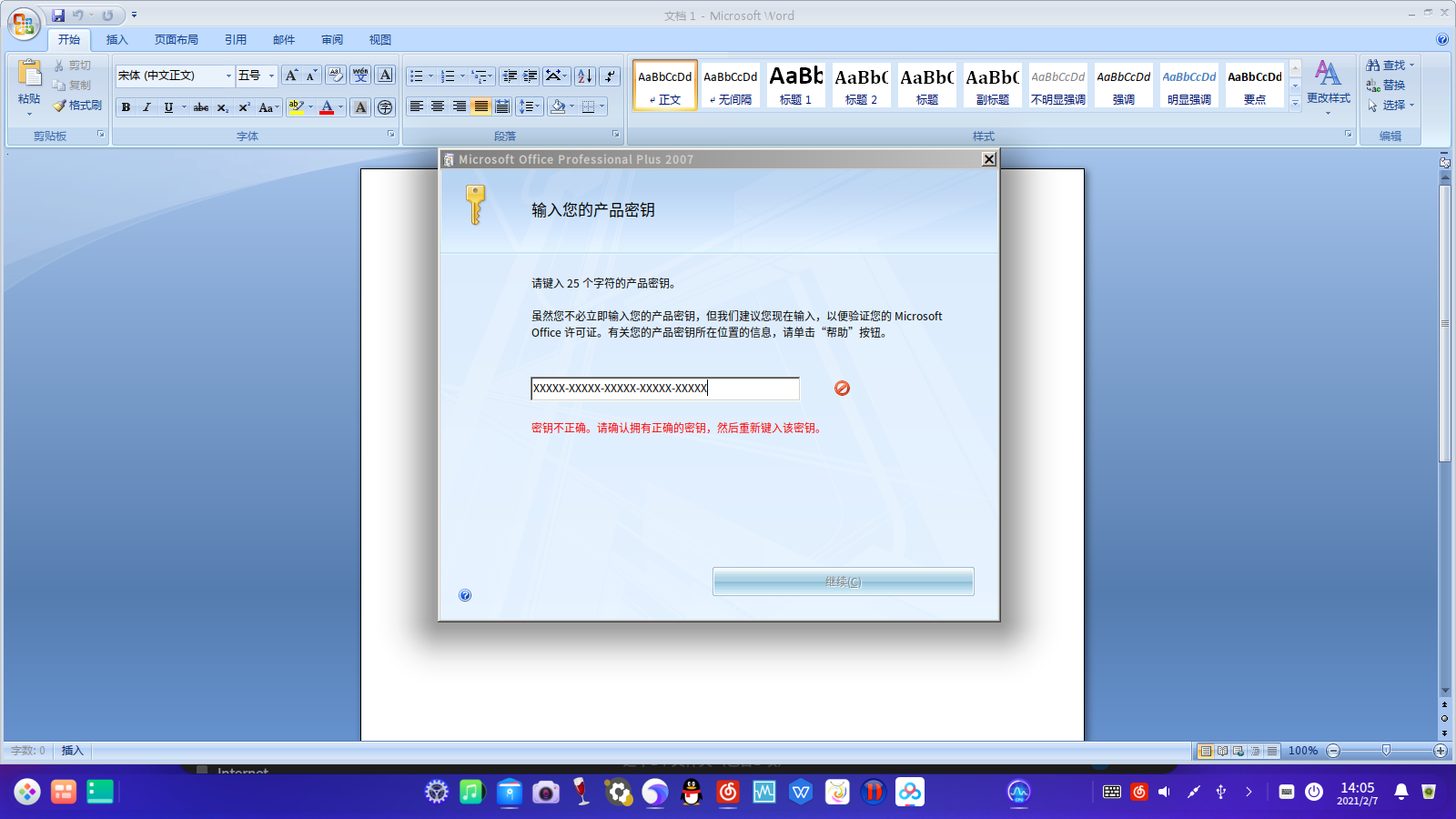Switch to the 页面布局 ribbon tab

pos(177,40)
